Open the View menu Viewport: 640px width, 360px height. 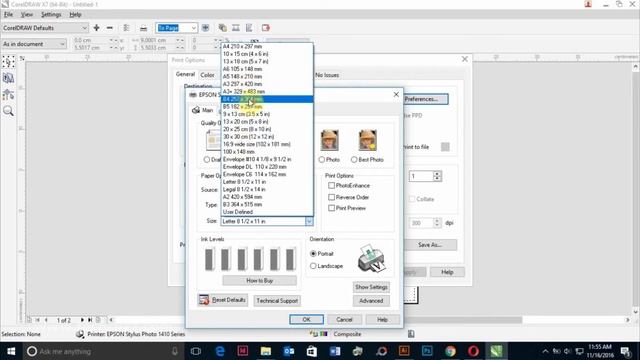(27, 14)
